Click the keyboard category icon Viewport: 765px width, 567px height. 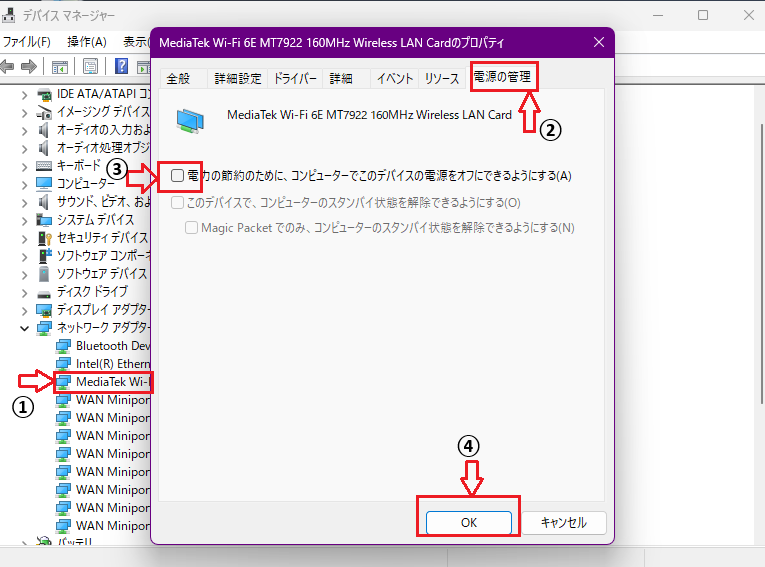click(x=44, y=166)
